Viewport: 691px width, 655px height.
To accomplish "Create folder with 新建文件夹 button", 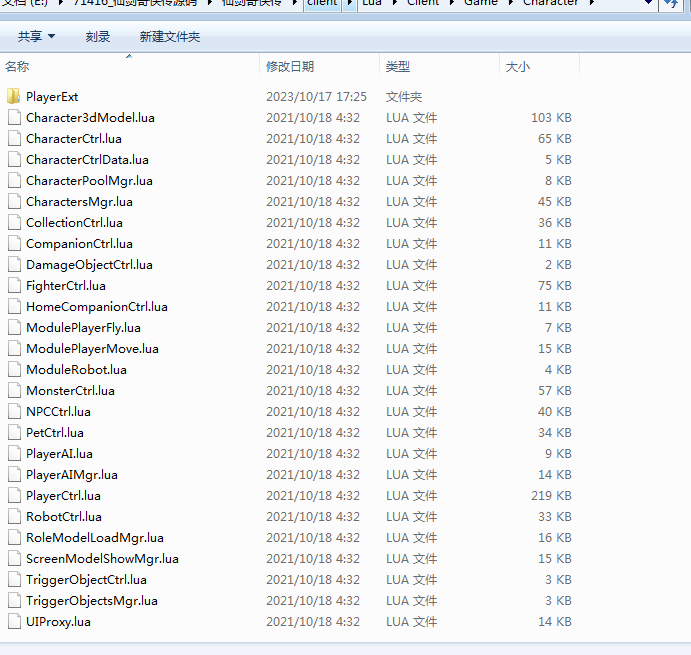I will [x=169, y=37].
